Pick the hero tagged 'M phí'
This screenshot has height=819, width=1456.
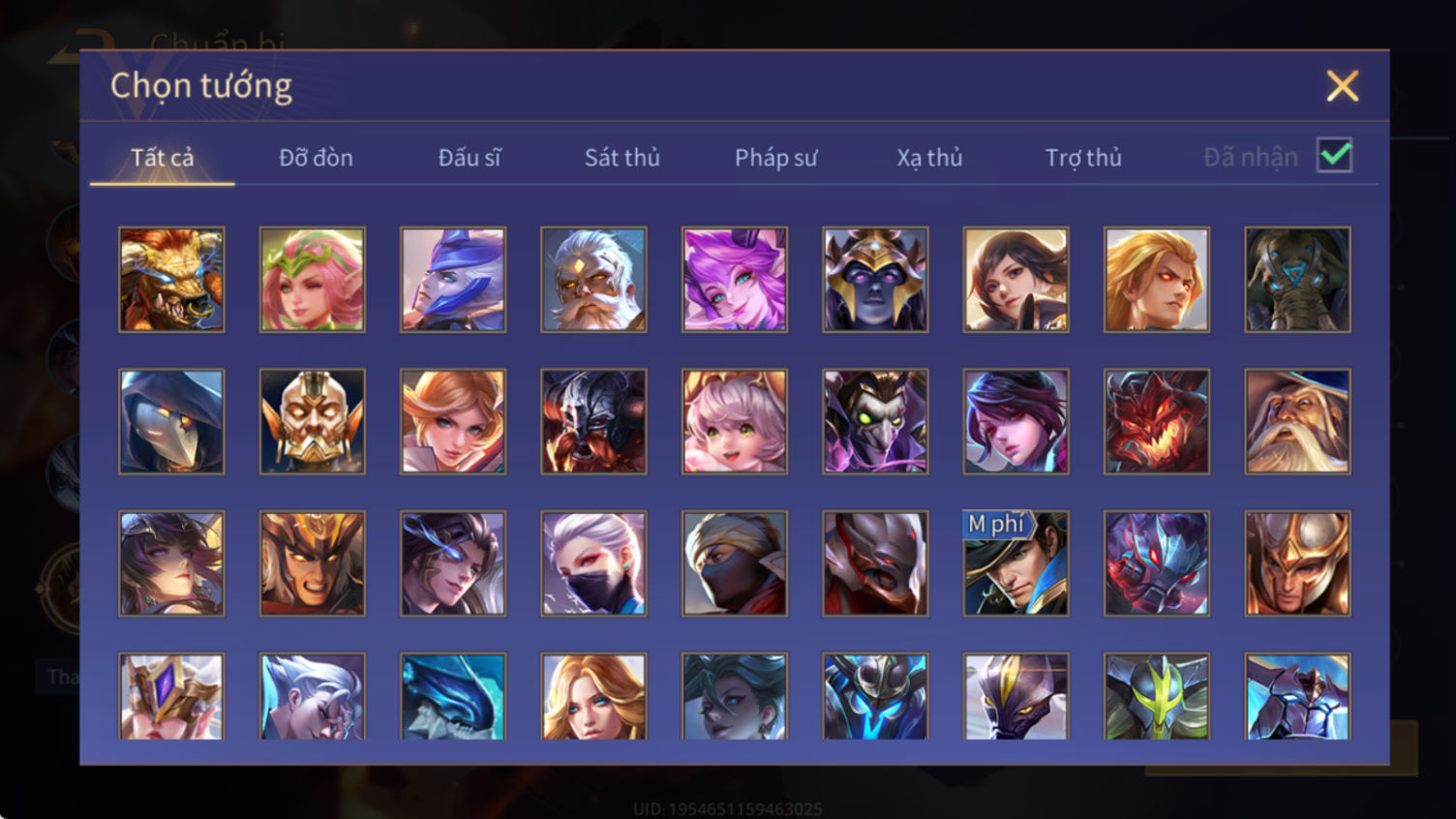(x=1016, y=563)
